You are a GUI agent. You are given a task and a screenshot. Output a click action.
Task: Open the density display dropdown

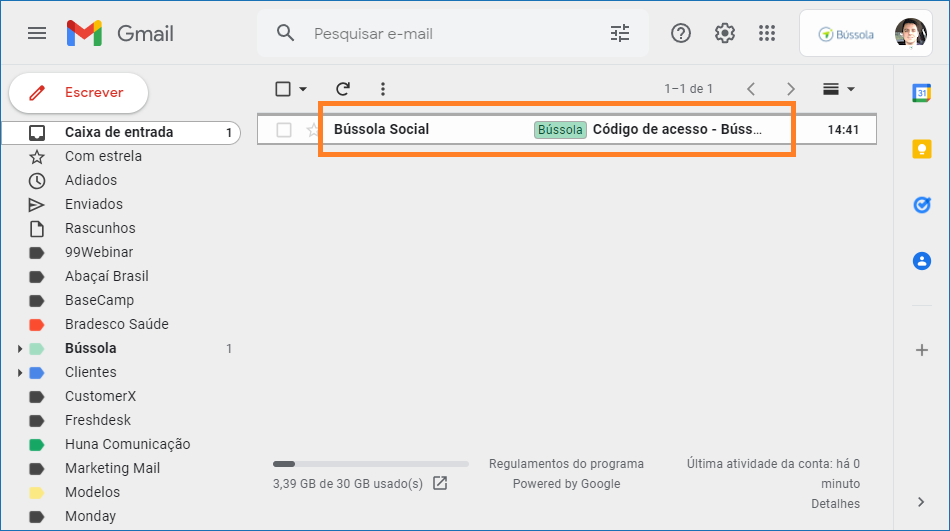[x=839, y=89]
